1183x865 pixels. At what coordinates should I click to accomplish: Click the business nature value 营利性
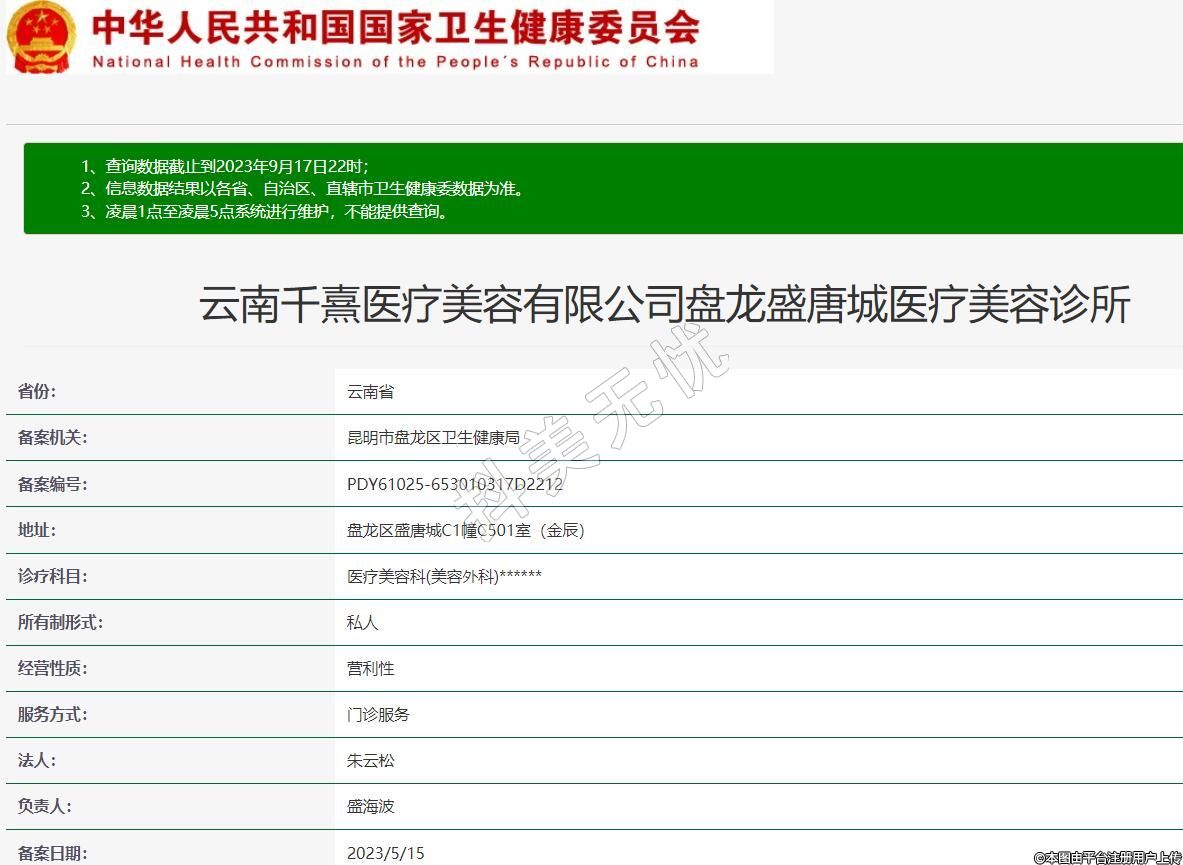point(370,668)
